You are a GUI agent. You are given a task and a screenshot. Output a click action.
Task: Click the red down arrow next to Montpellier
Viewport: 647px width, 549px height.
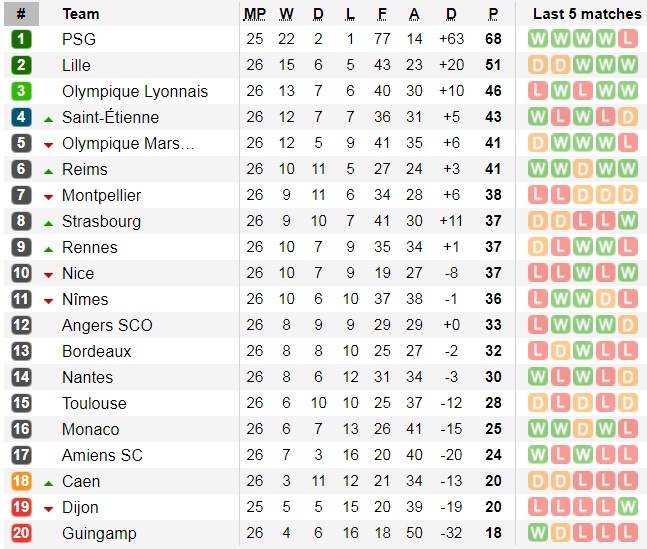point(48,196)
